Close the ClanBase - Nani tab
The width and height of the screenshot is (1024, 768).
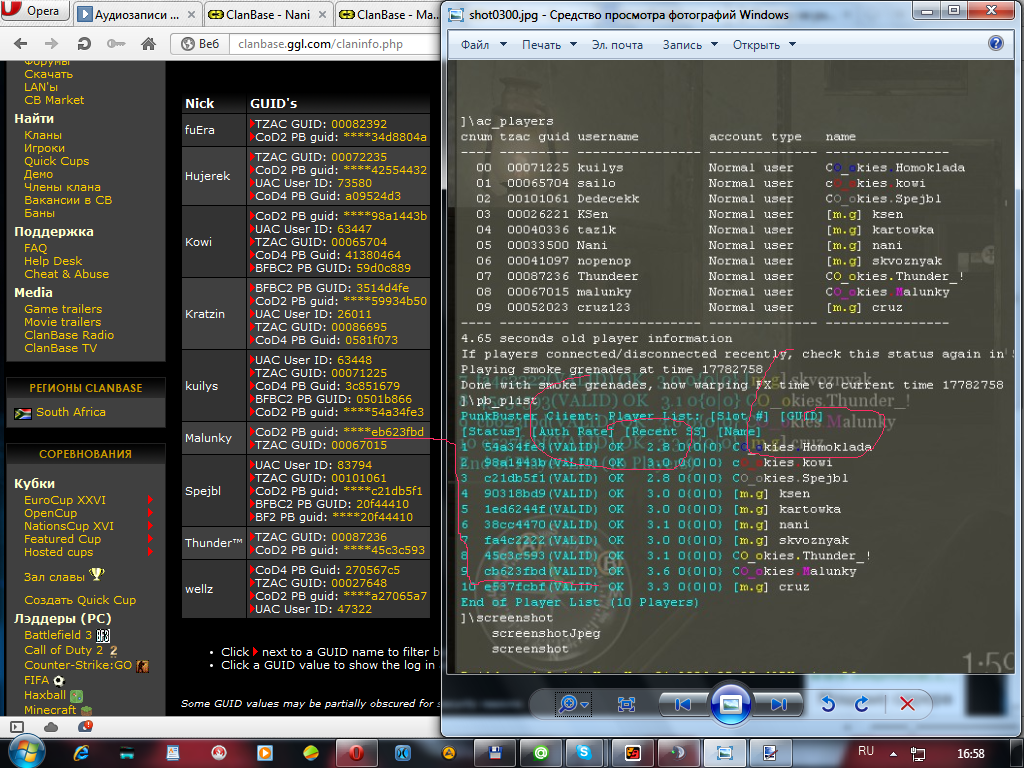(x=323, y=14)
